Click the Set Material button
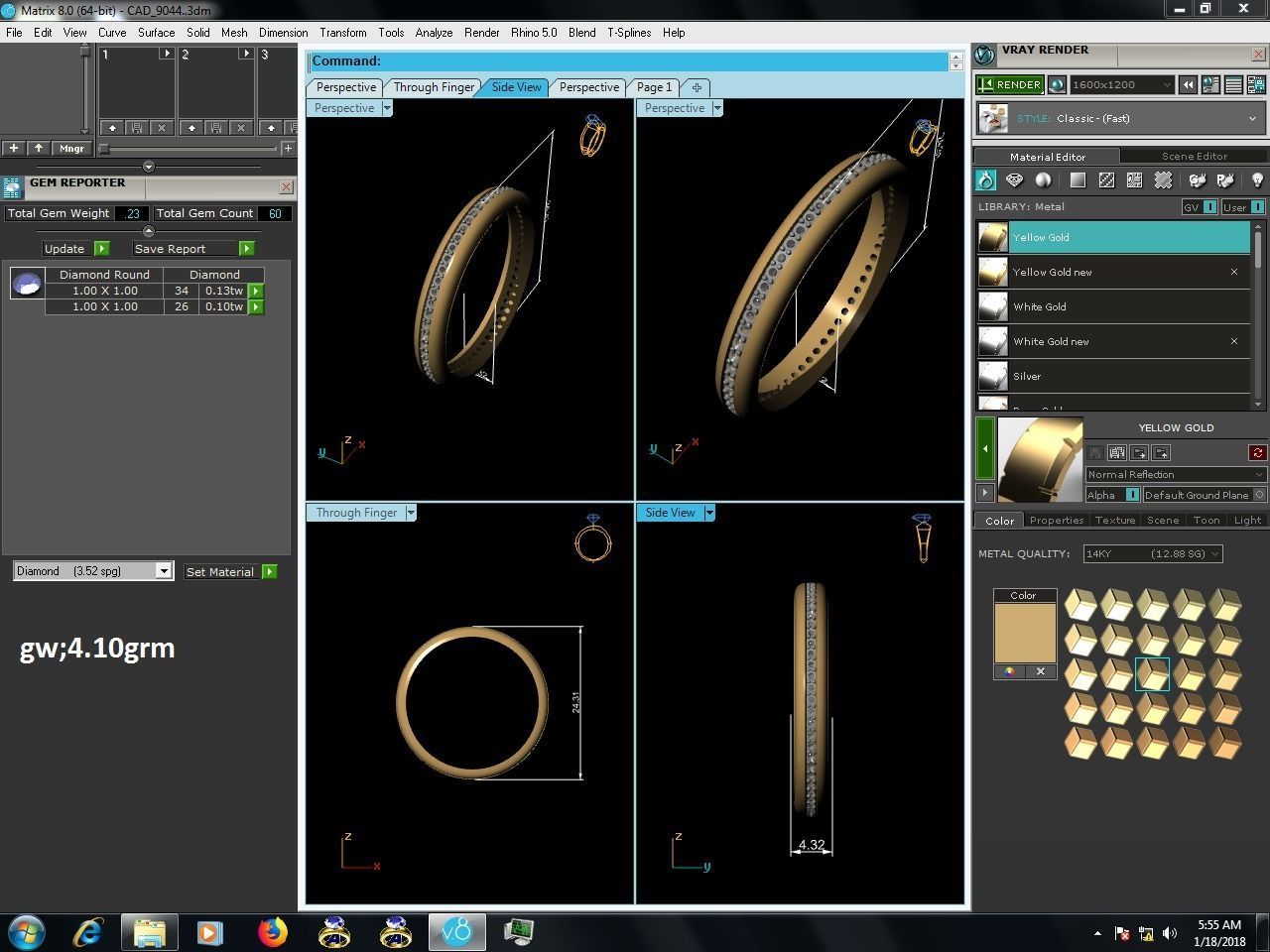This screenshot has height=952, width=1270. pyautogui.click(x=230, y=572)
